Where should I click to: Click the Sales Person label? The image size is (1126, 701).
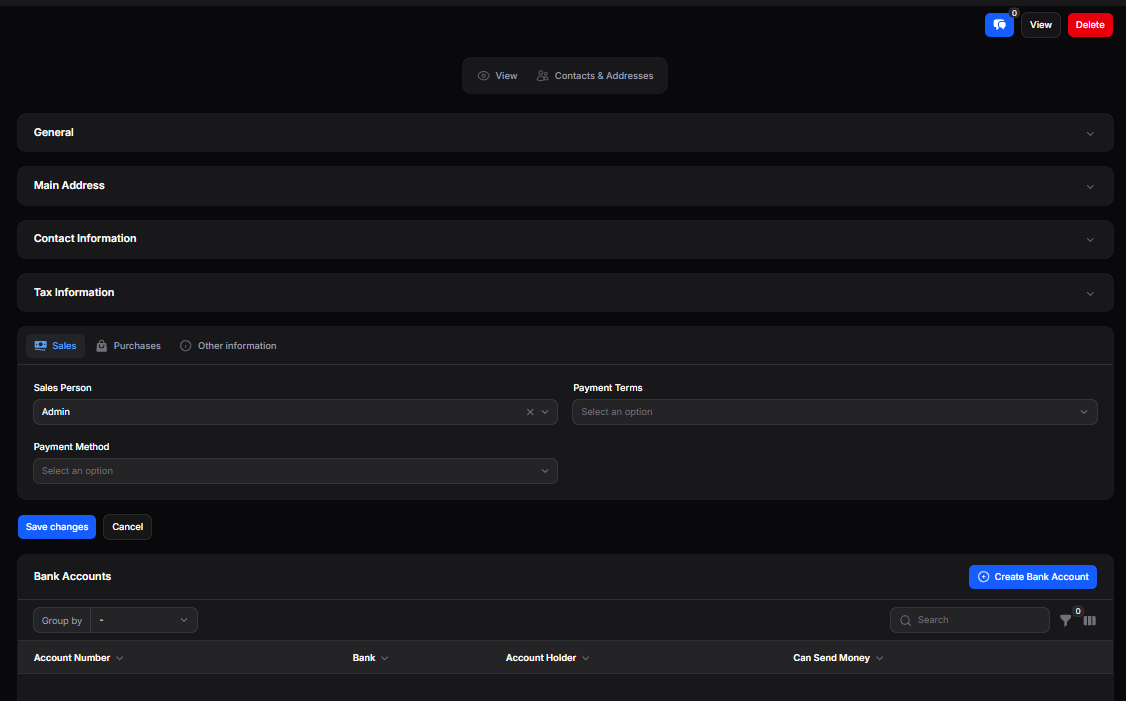(62, 388)
